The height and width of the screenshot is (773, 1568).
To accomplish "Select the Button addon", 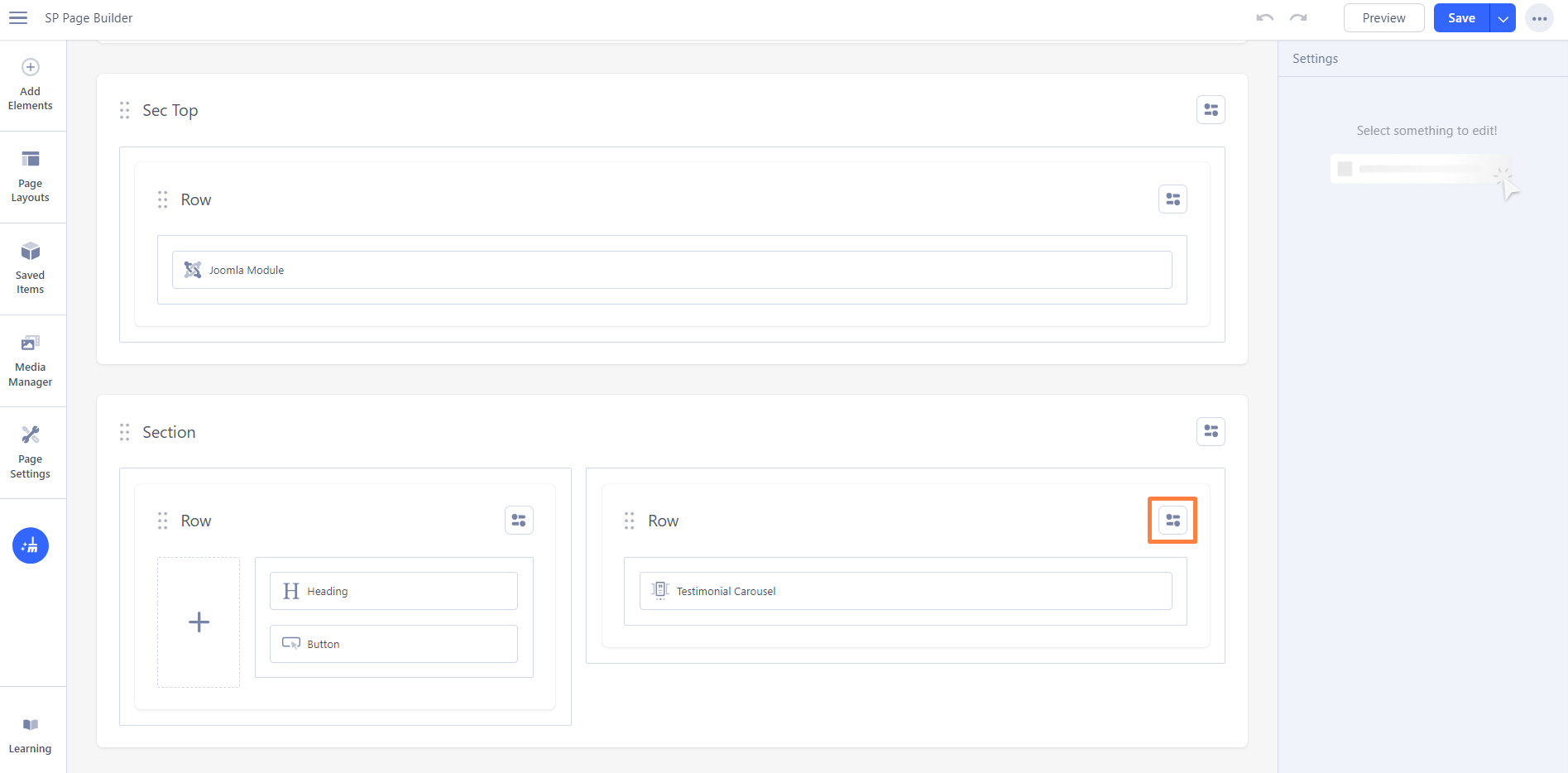I will pyautogui.click(x=394, y=644).
